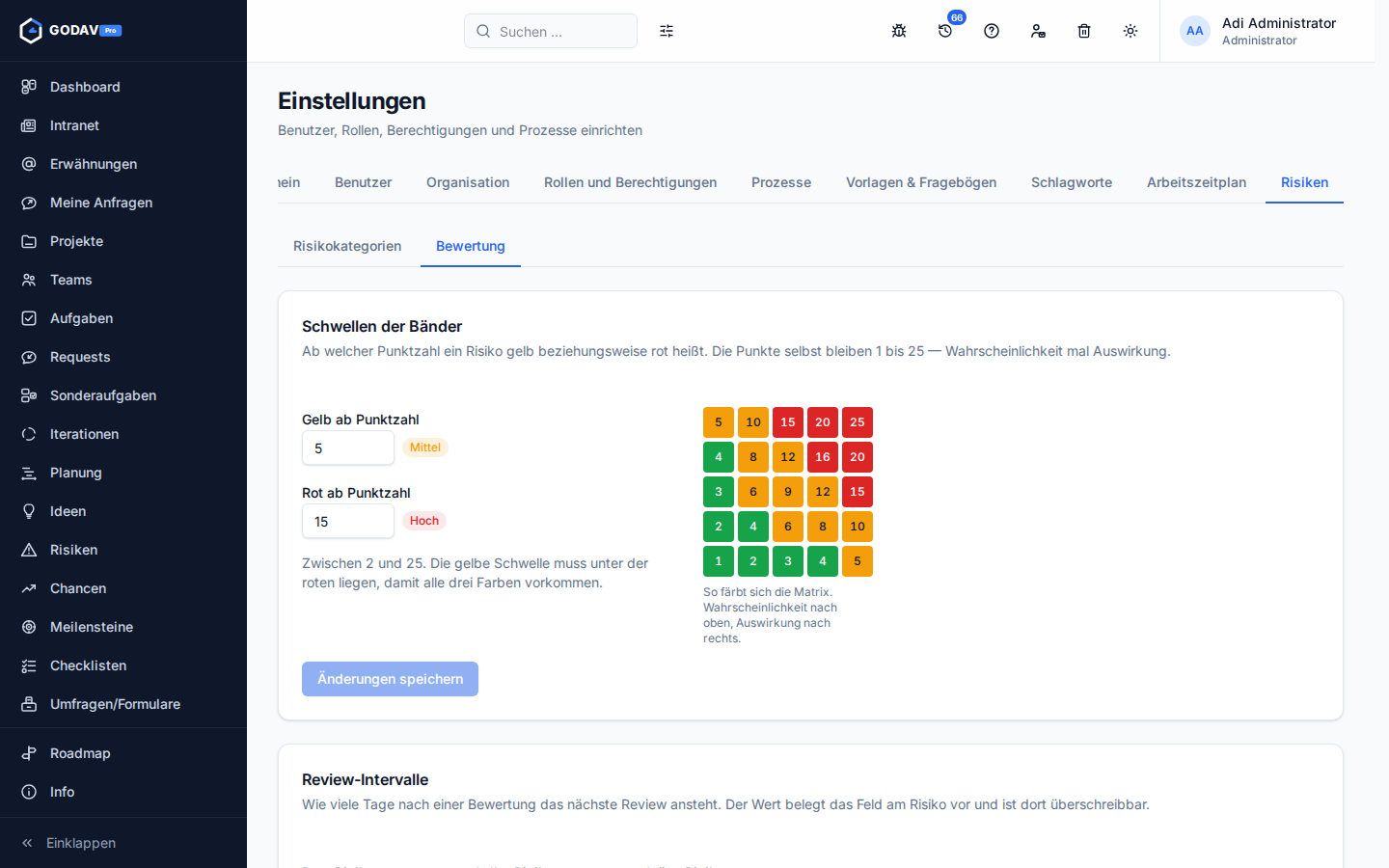Click Änderungen speichern button
This screenshot has width=1389, height=868.
(390, 679)
